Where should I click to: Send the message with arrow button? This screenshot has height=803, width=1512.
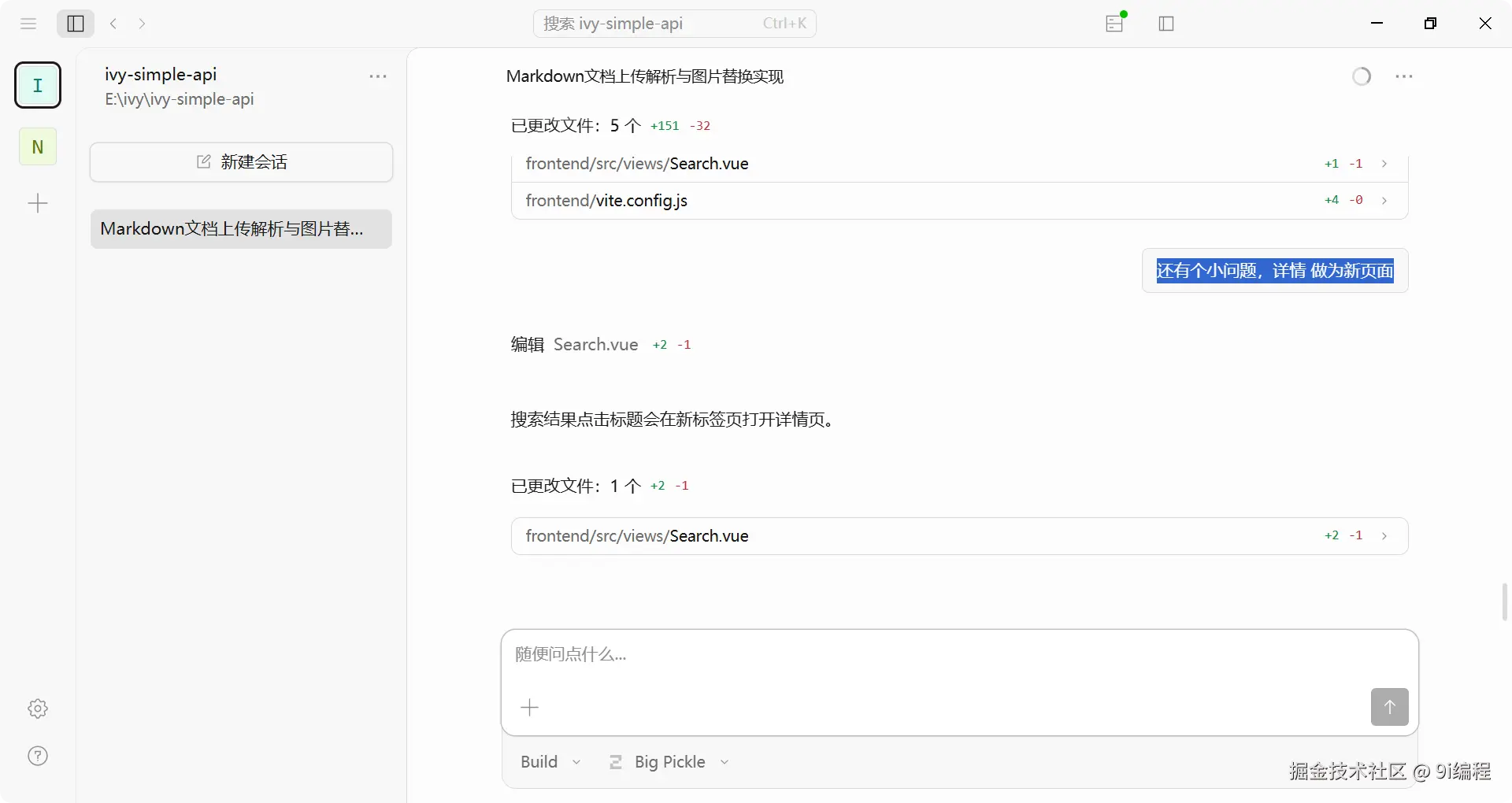(x=1389, y=707)
